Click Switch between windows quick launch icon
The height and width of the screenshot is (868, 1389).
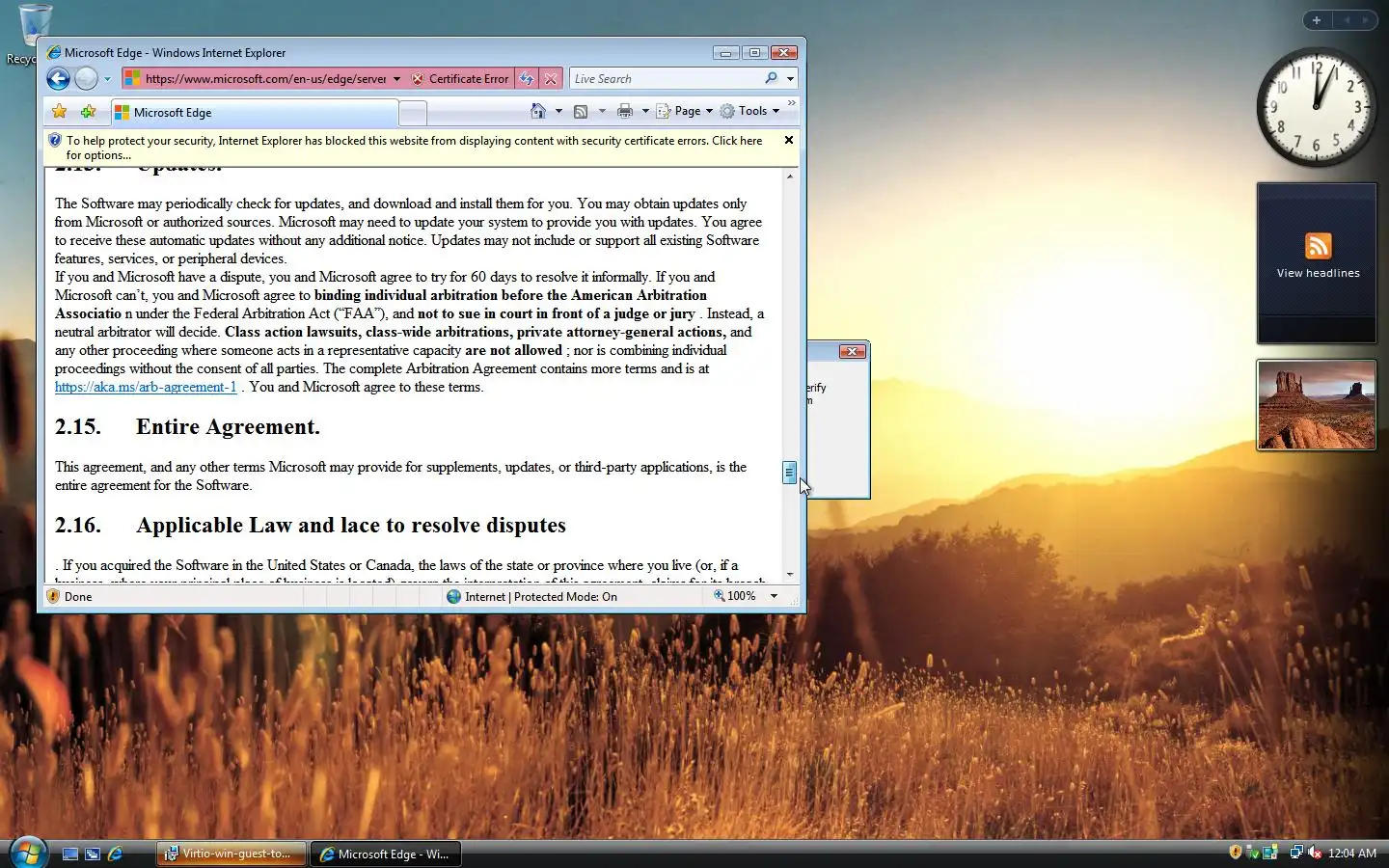click(x=93, y=854)
